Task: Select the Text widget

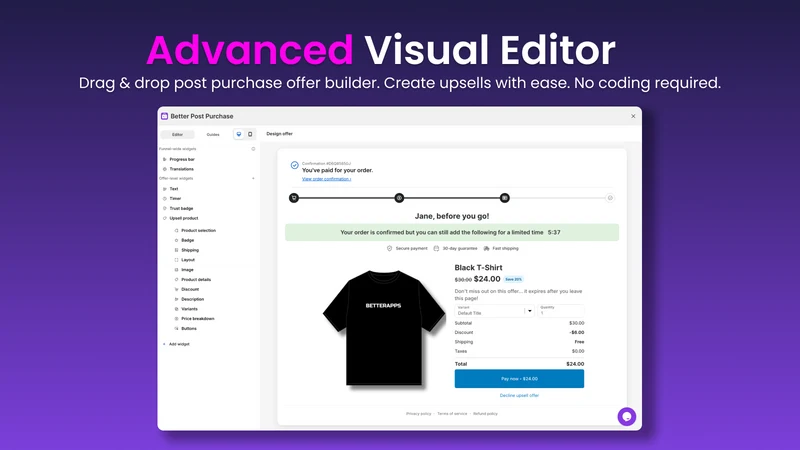Action: coord(174,189)
